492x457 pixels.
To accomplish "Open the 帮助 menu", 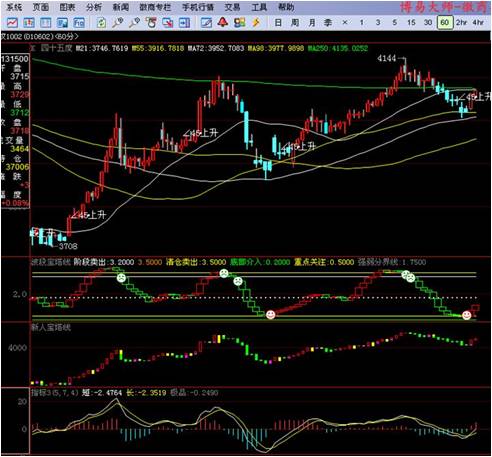I will coord(286,7).
